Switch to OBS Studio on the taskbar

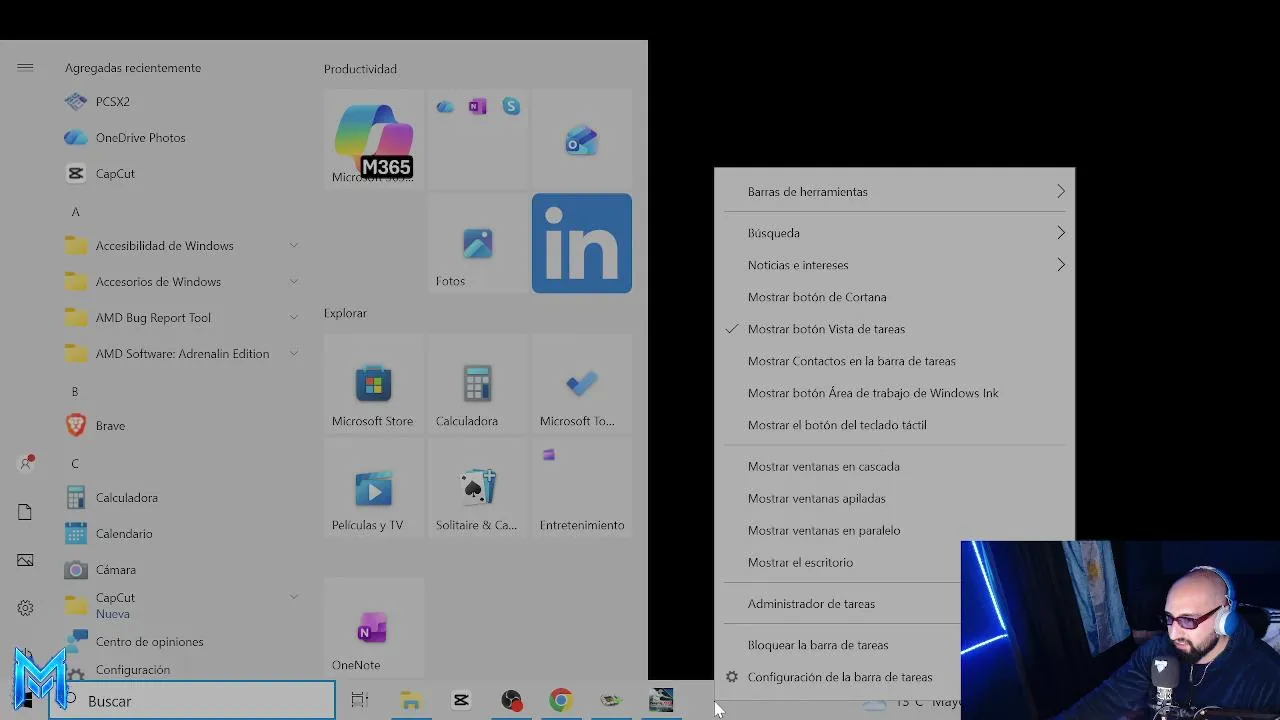coord(511,701)
